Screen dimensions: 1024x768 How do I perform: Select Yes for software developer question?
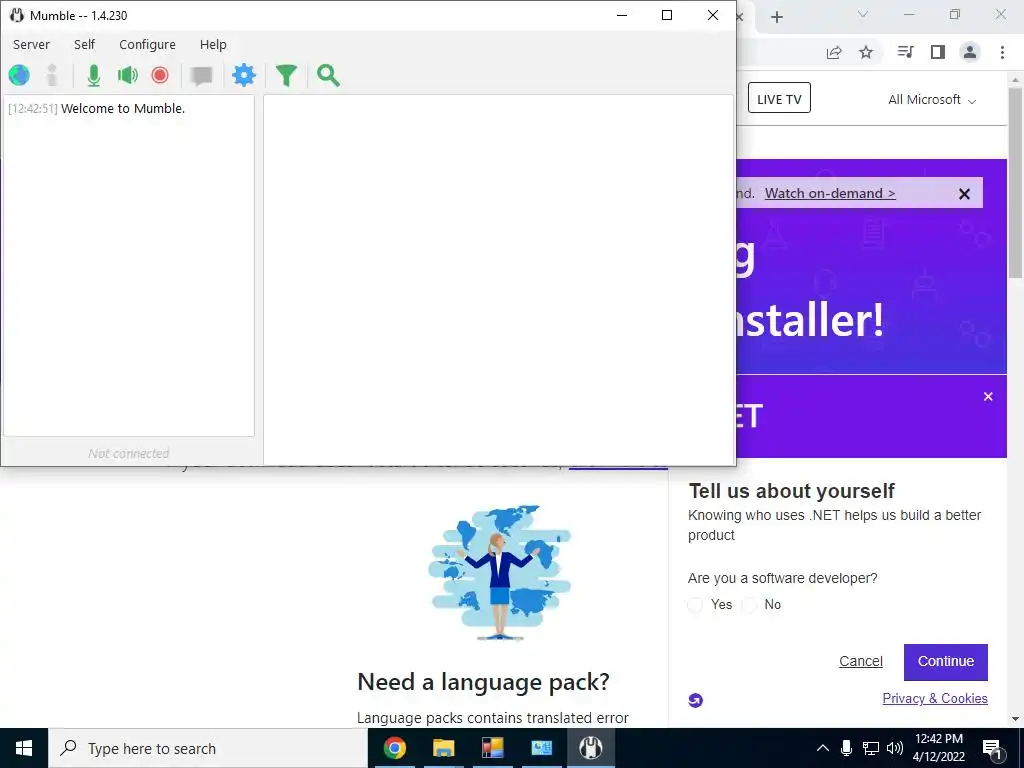(x=695, y=605)
